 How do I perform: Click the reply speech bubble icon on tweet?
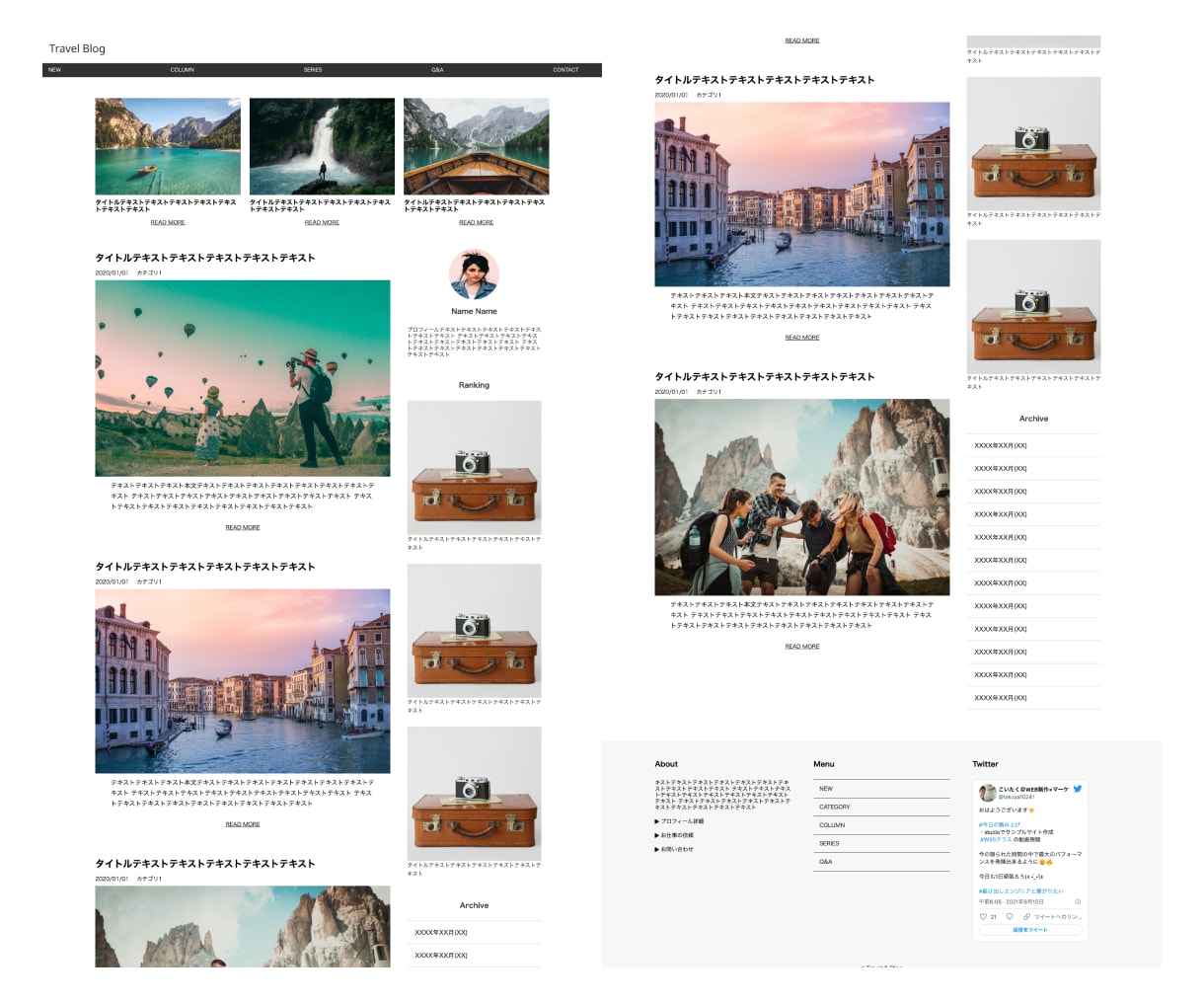[1010, 917]
